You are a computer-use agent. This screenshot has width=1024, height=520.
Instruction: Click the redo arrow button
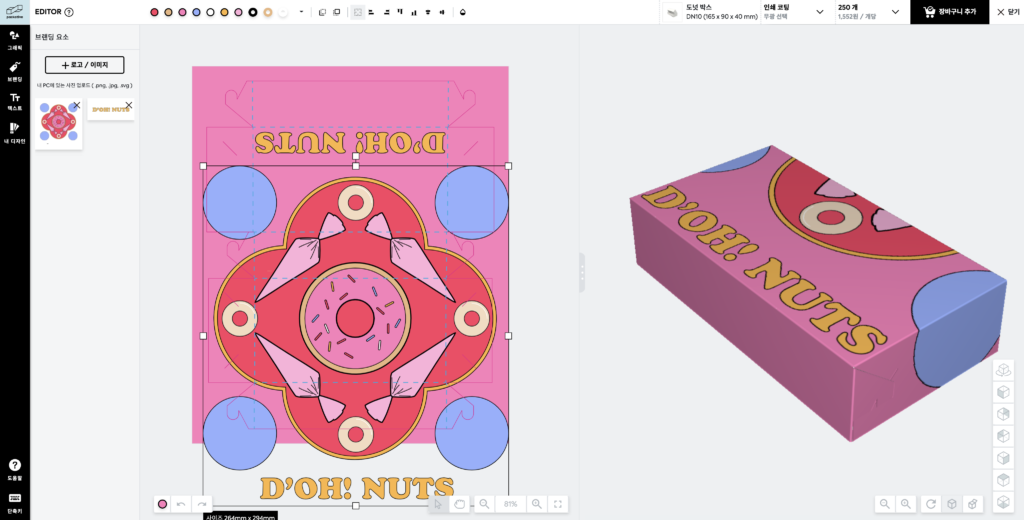(x=202, y=504)
